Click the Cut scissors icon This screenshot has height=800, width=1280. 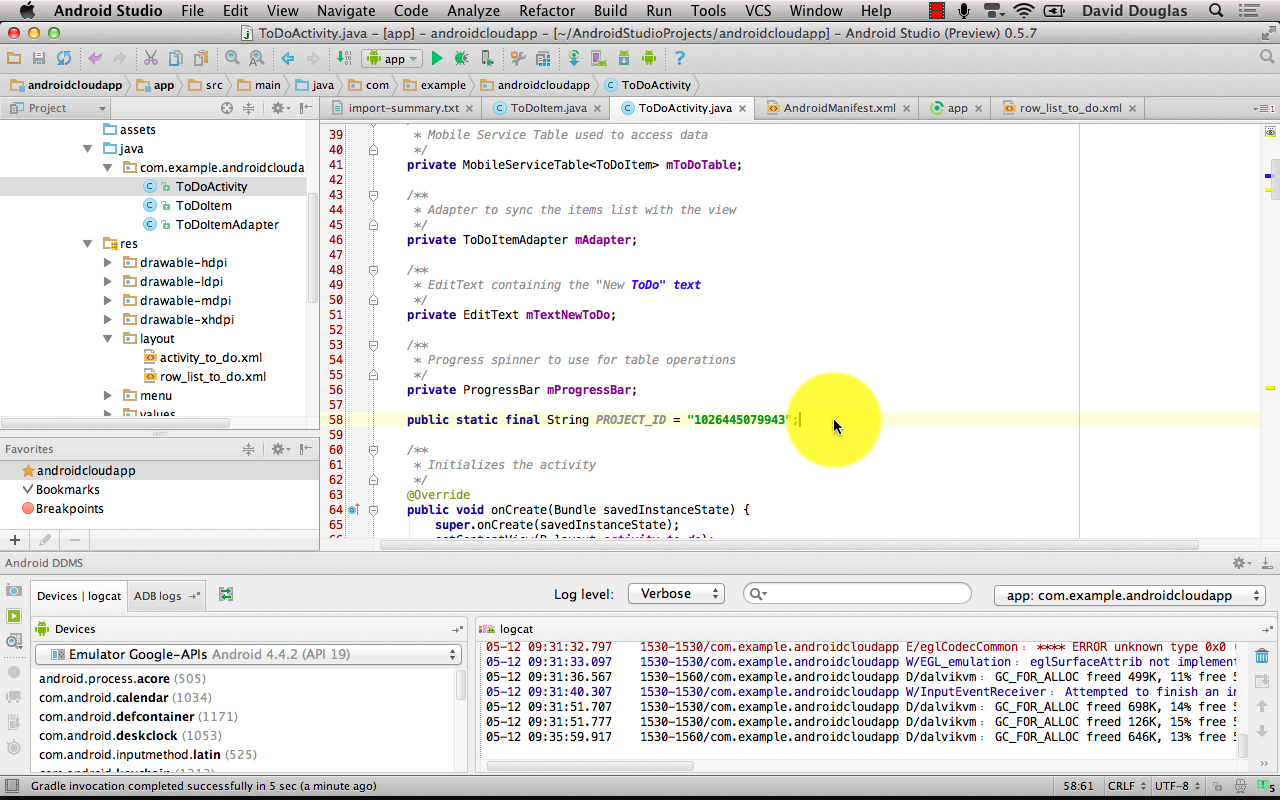tap(151, 59)
